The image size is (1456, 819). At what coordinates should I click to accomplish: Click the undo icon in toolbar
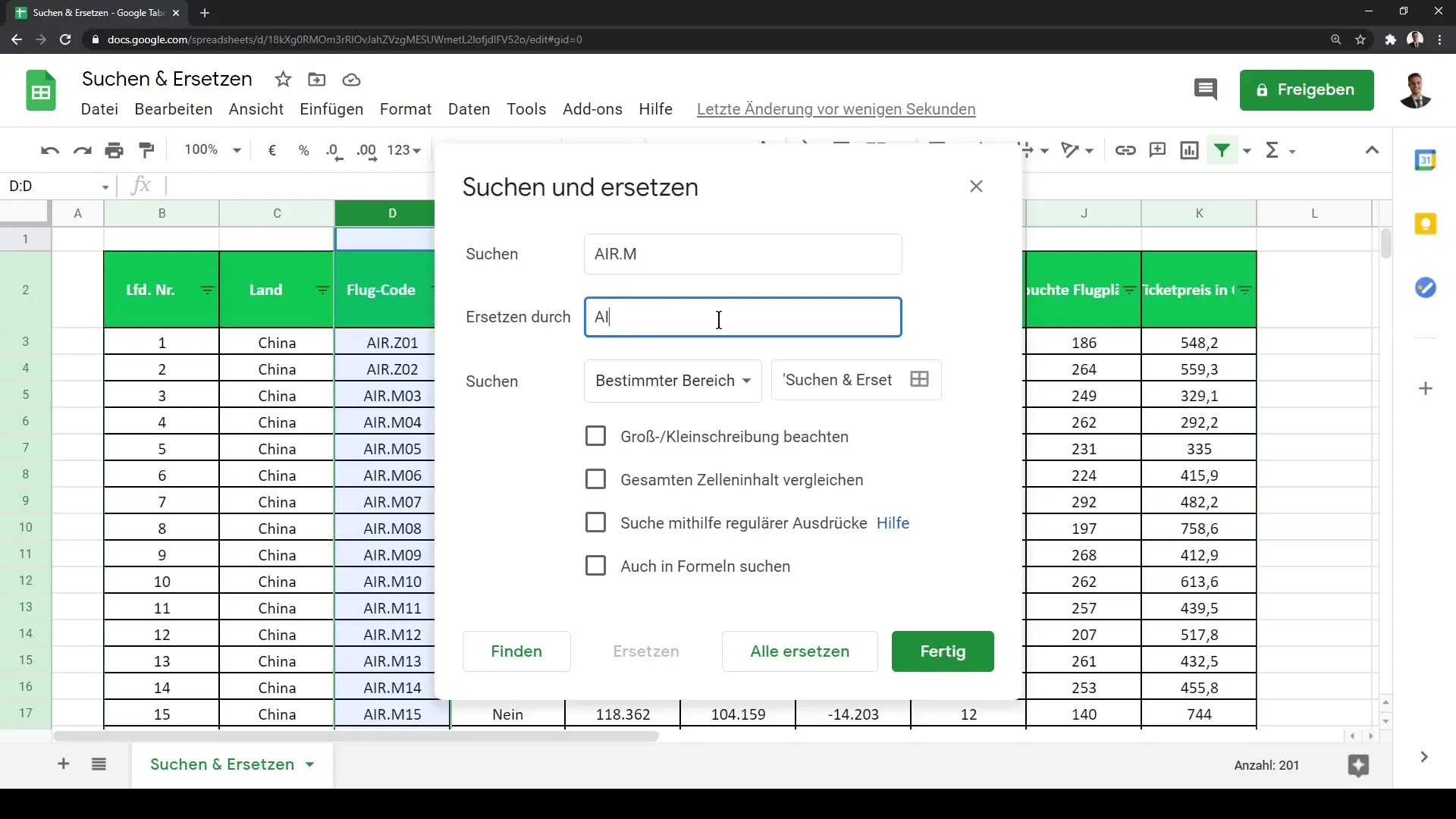(x=50, y=151)
